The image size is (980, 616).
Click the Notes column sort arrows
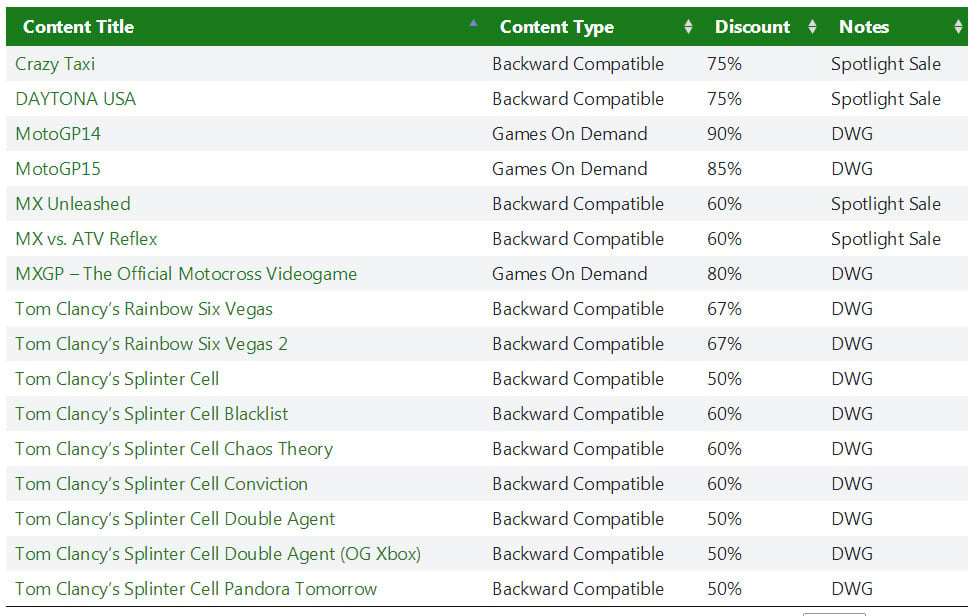958,27
